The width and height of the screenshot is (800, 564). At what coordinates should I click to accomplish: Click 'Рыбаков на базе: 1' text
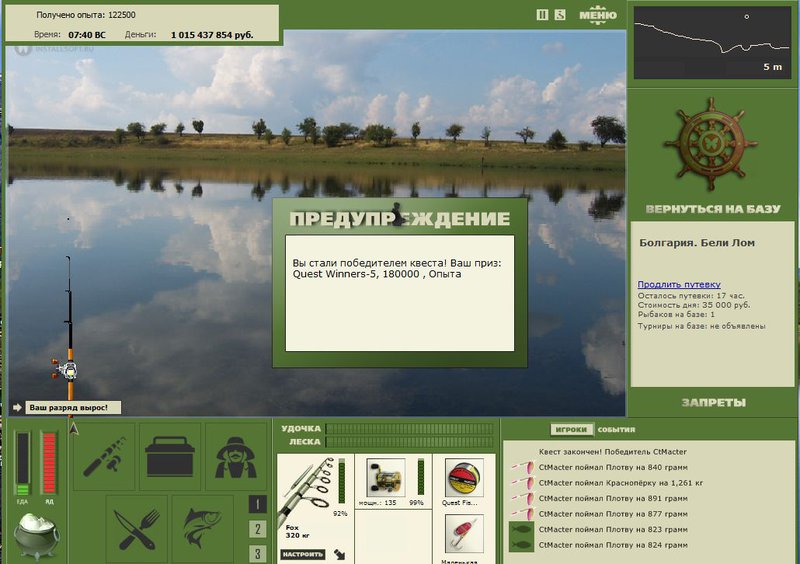676,314
